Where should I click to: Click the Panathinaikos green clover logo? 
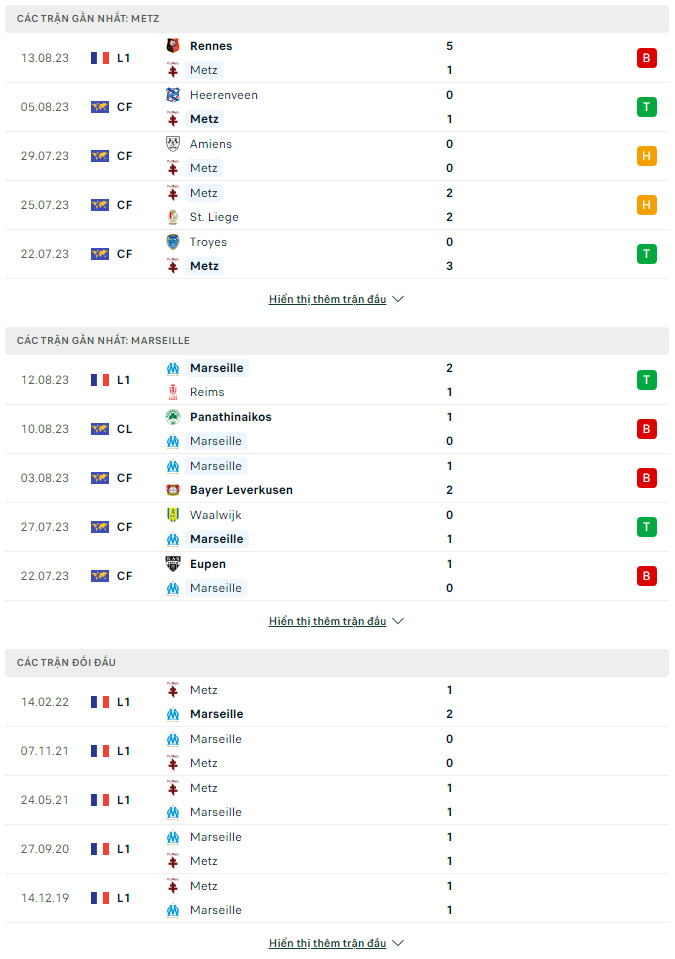(x=173, y=417)
